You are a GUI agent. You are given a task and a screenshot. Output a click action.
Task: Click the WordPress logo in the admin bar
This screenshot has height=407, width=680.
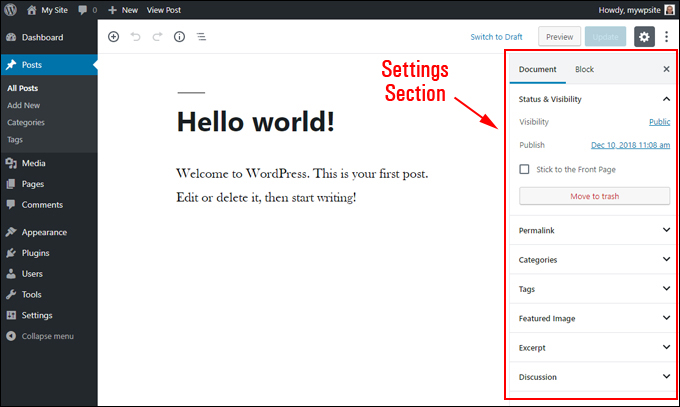[x=10, y=10]
